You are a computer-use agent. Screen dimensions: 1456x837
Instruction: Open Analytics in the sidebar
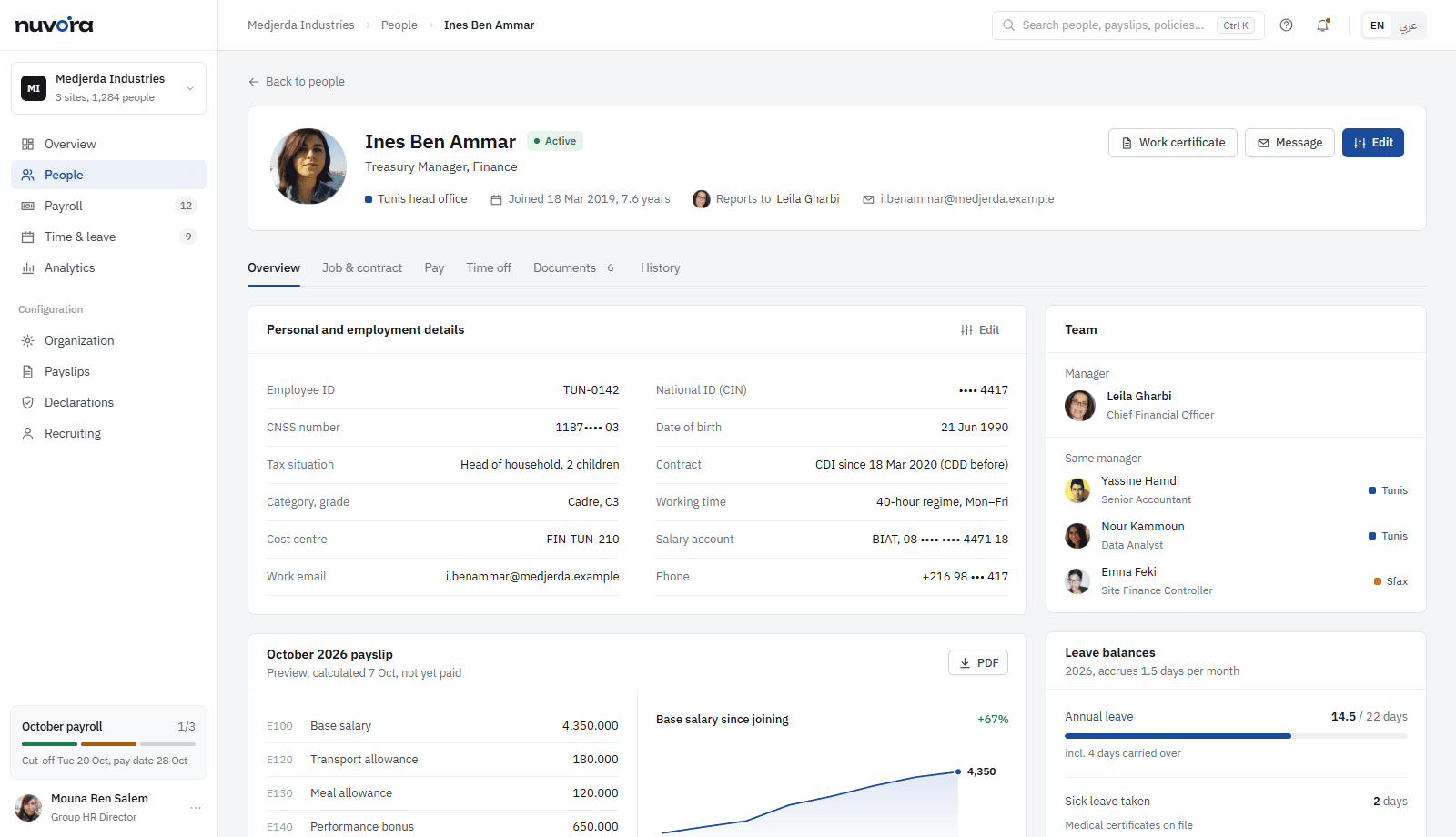click(x=108, y=267)
